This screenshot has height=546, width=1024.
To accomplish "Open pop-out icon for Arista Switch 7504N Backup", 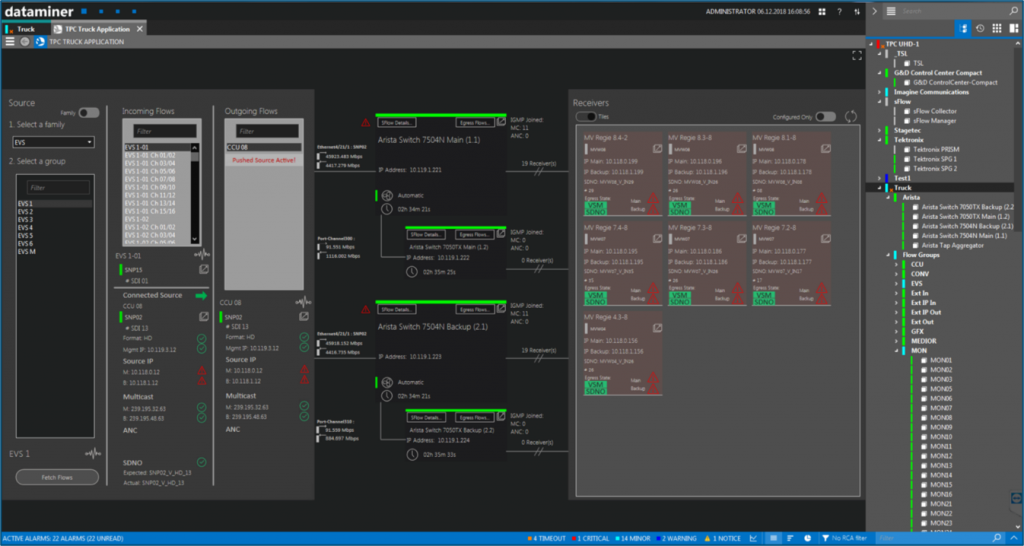I will [501, 309].
